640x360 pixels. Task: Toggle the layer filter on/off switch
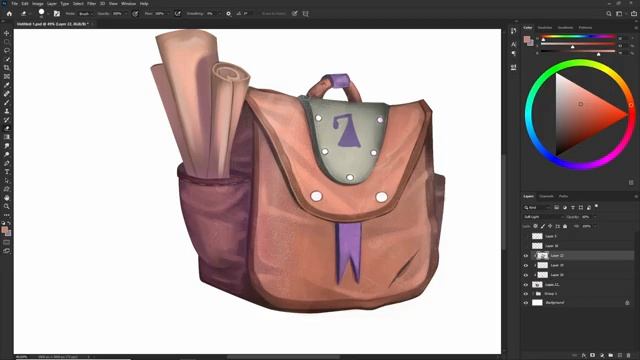[596, 206]
